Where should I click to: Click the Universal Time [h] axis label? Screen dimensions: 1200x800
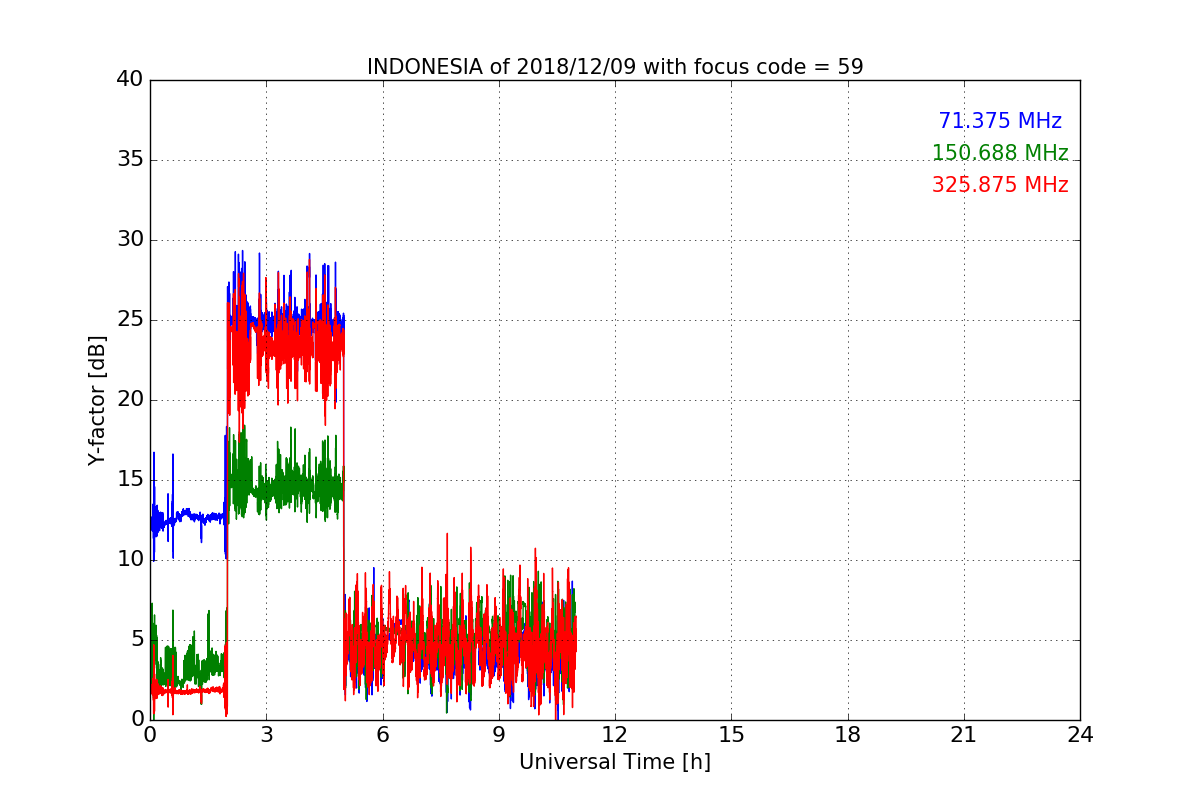pyautogui.click(x=615, y=762)
